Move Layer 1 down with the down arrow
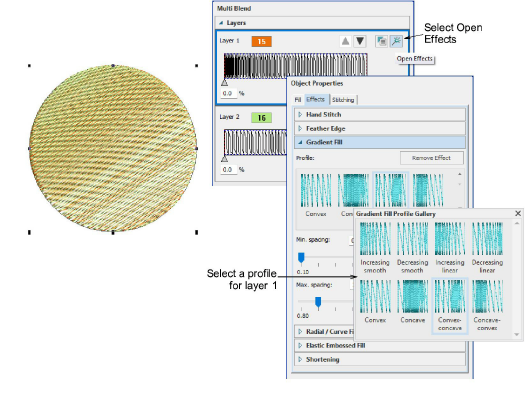Image resolution: width=525 pixels, height=394 pixels. (360, 41)
